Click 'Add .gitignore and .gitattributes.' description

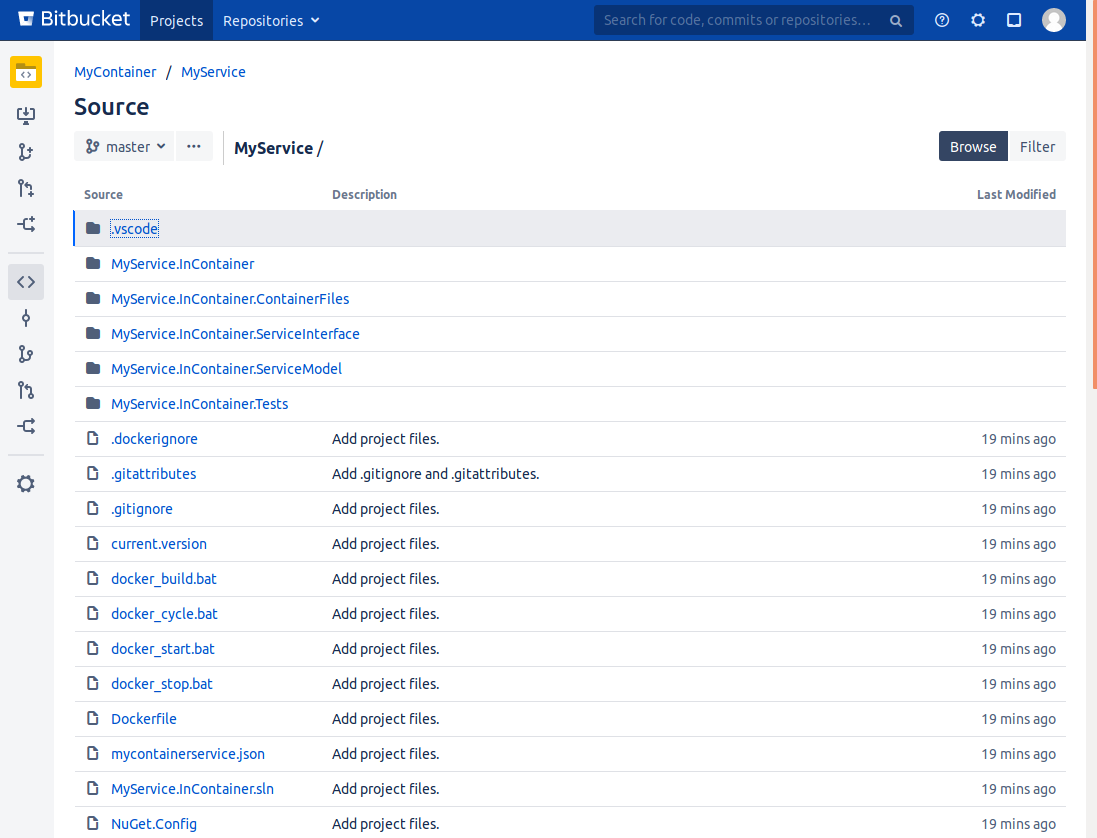click(435, 474)
